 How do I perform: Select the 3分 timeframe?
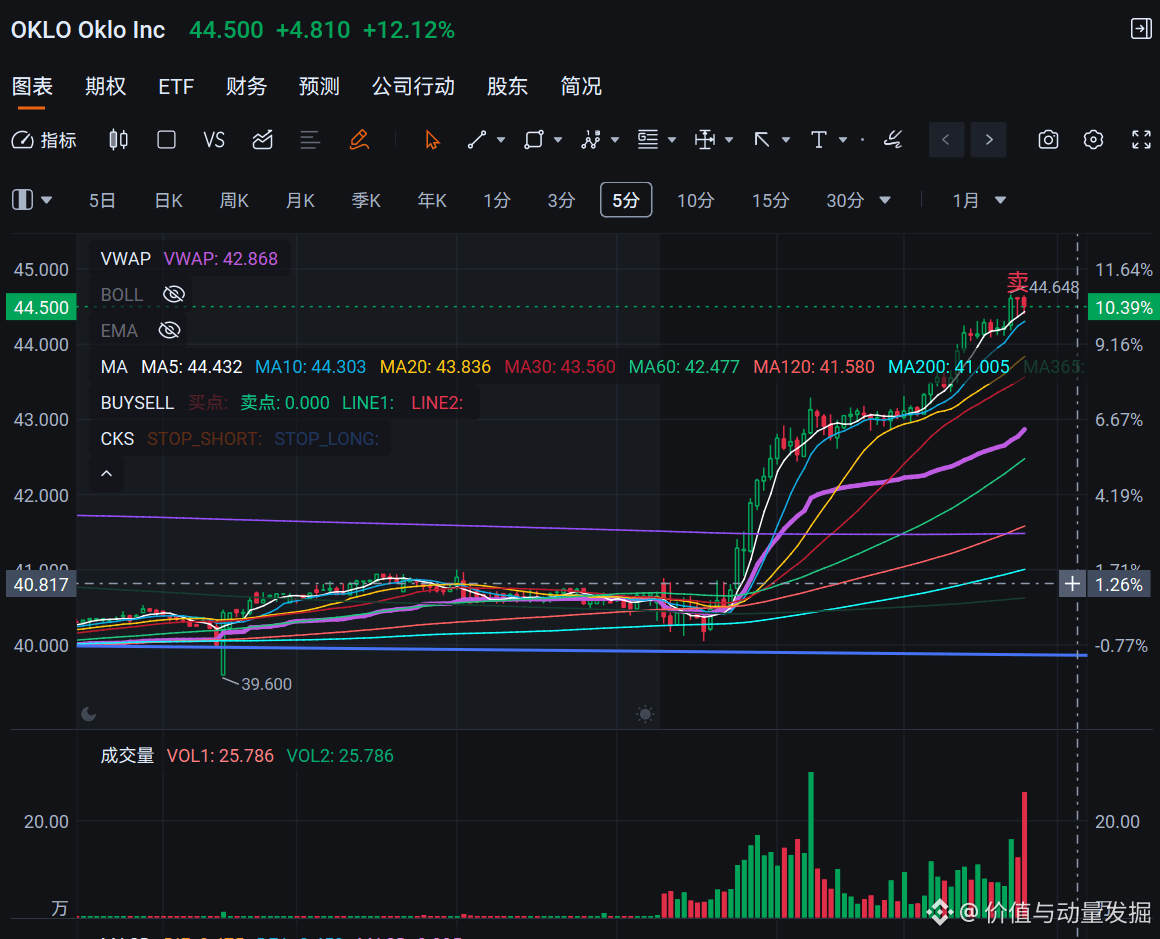point(562,201)
